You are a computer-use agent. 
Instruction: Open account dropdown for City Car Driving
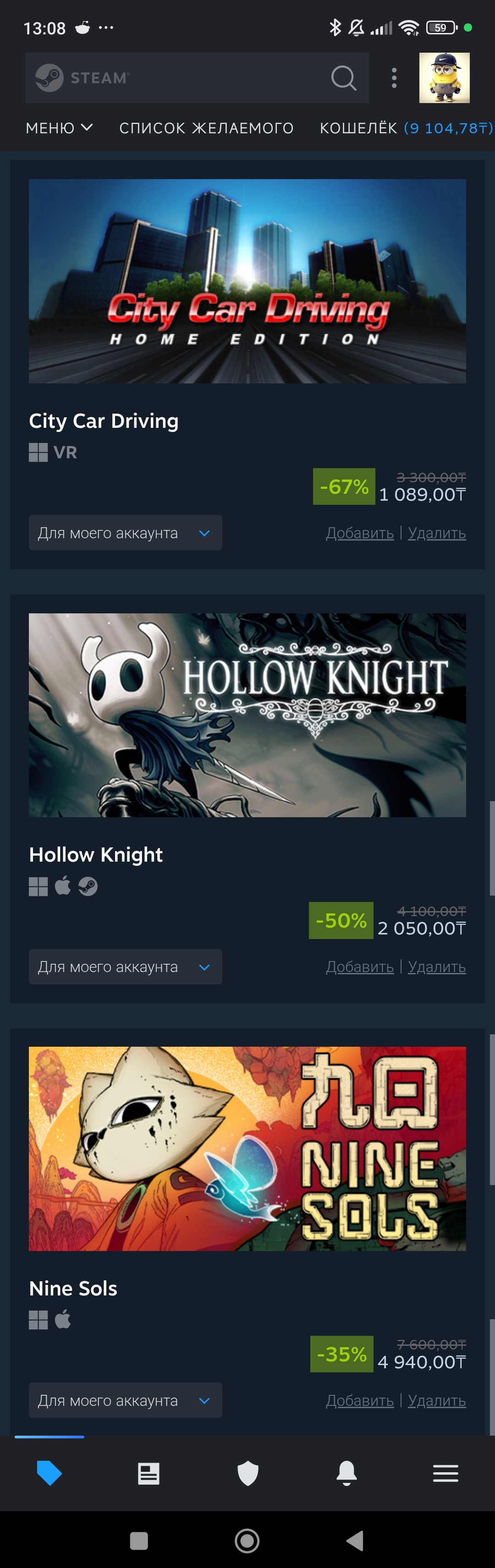[x=126, y=533]
